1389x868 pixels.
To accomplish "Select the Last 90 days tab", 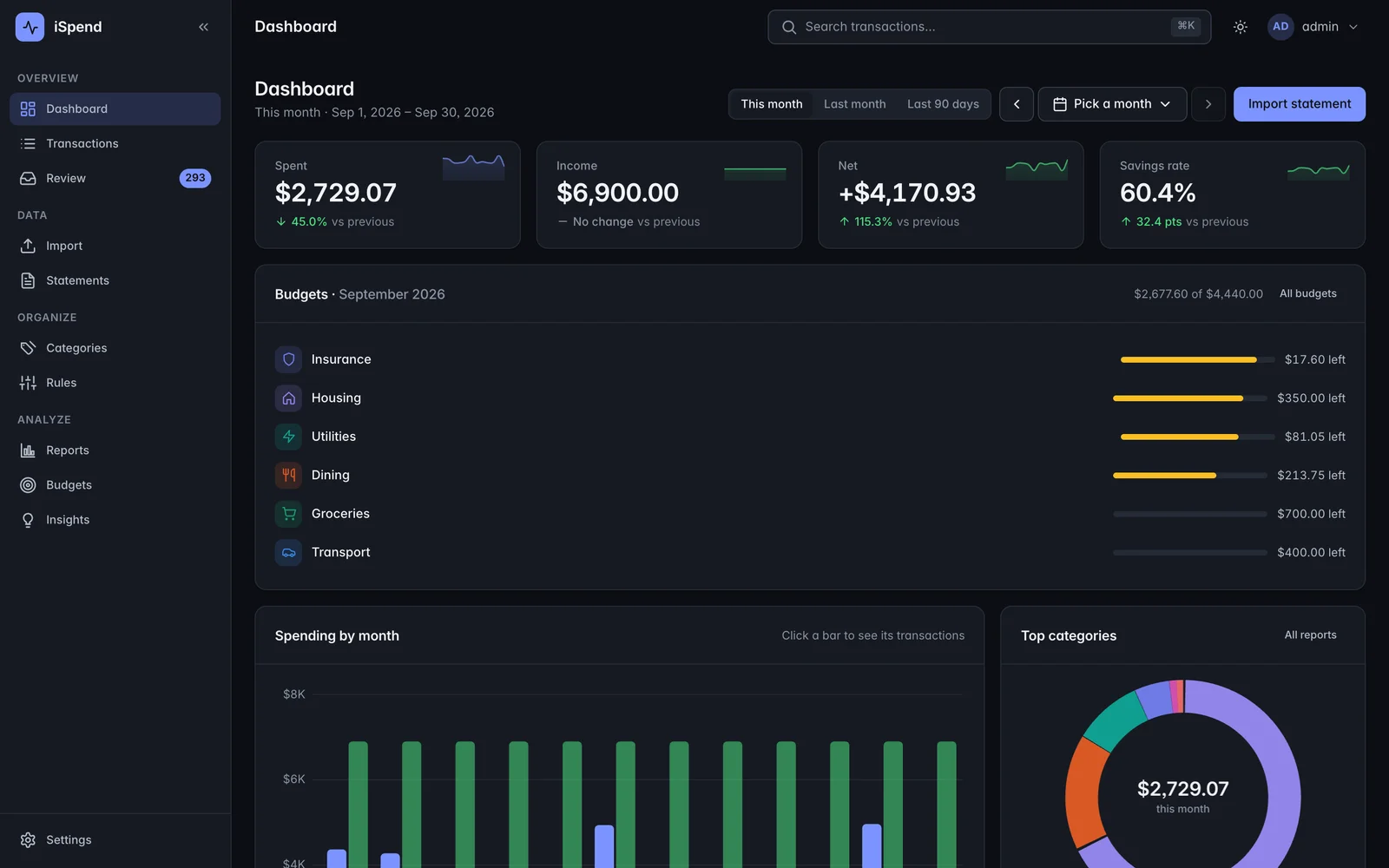I will (x=943, y=104).
